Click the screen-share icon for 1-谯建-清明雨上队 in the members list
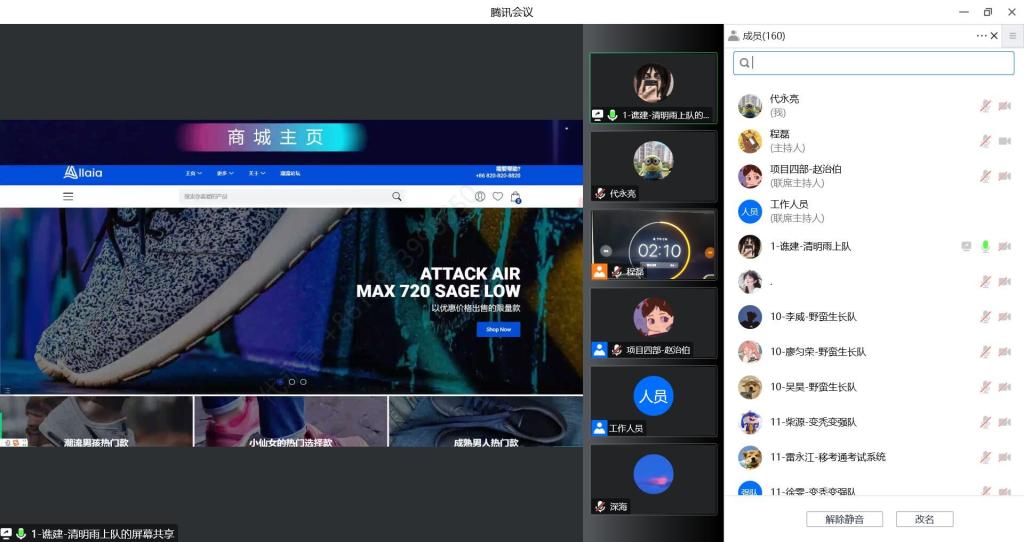The width and height of the screenshot is (1024, 542). click(967, 246)
